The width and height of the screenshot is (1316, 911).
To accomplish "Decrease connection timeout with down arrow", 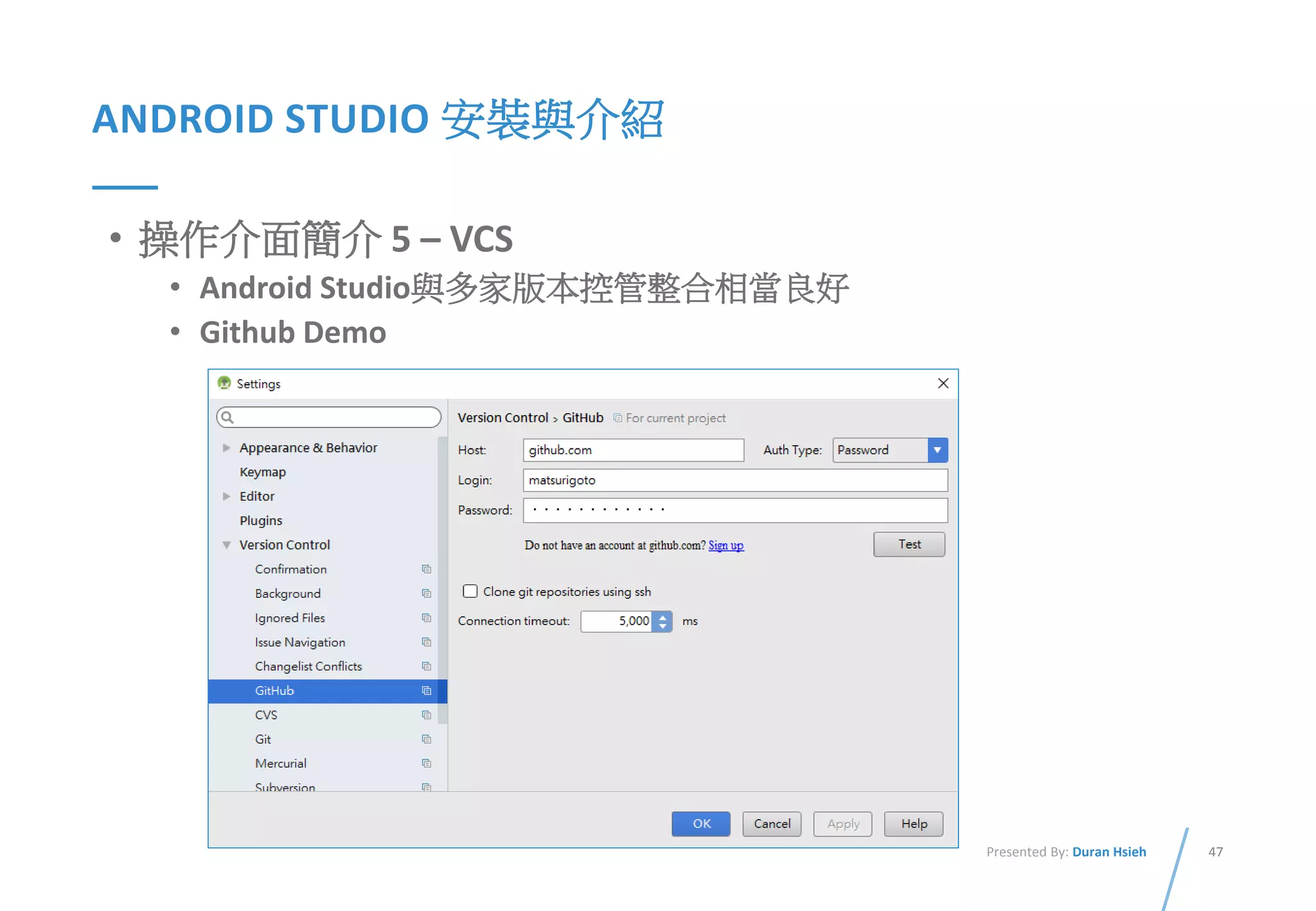I will [x=662, y=626].
